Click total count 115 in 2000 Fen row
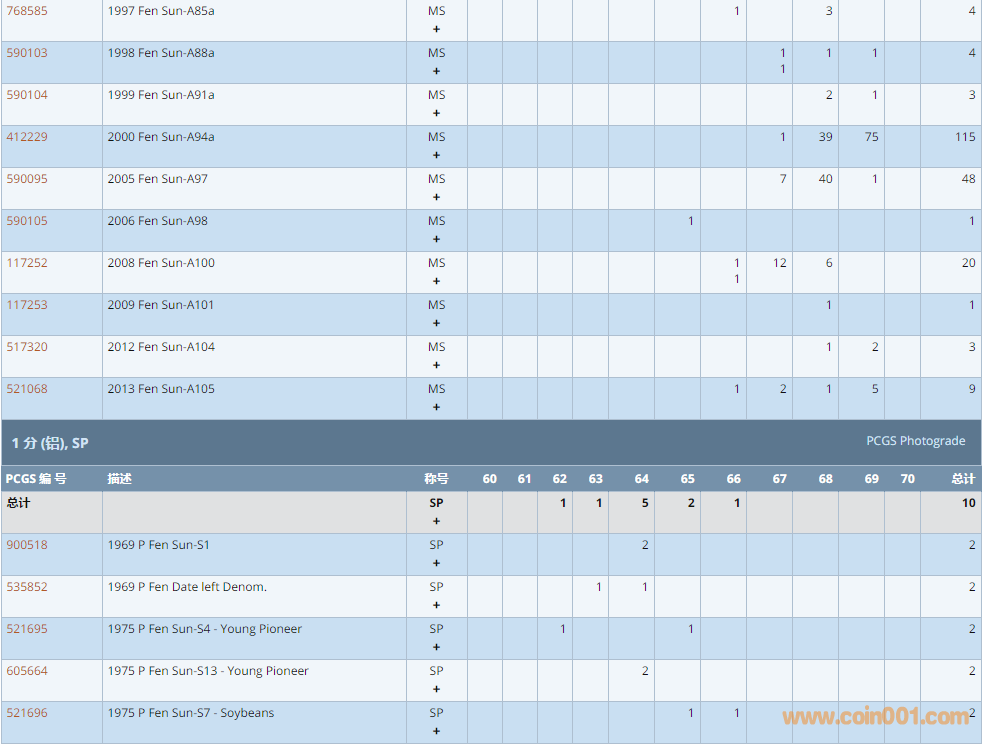Image resolution: width=982 pixels, height=744 pixels. [x=964, y=137]
